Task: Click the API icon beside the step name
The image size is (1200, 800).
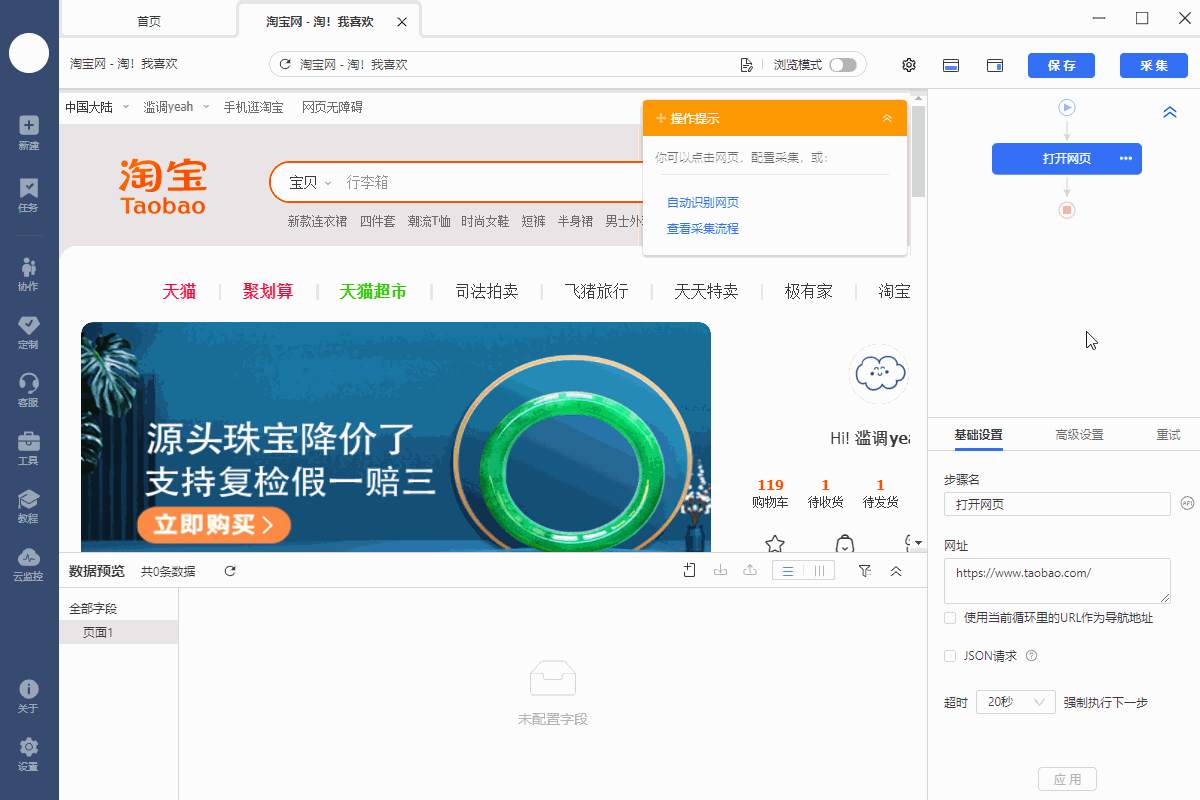Action: click(1188, 503)
